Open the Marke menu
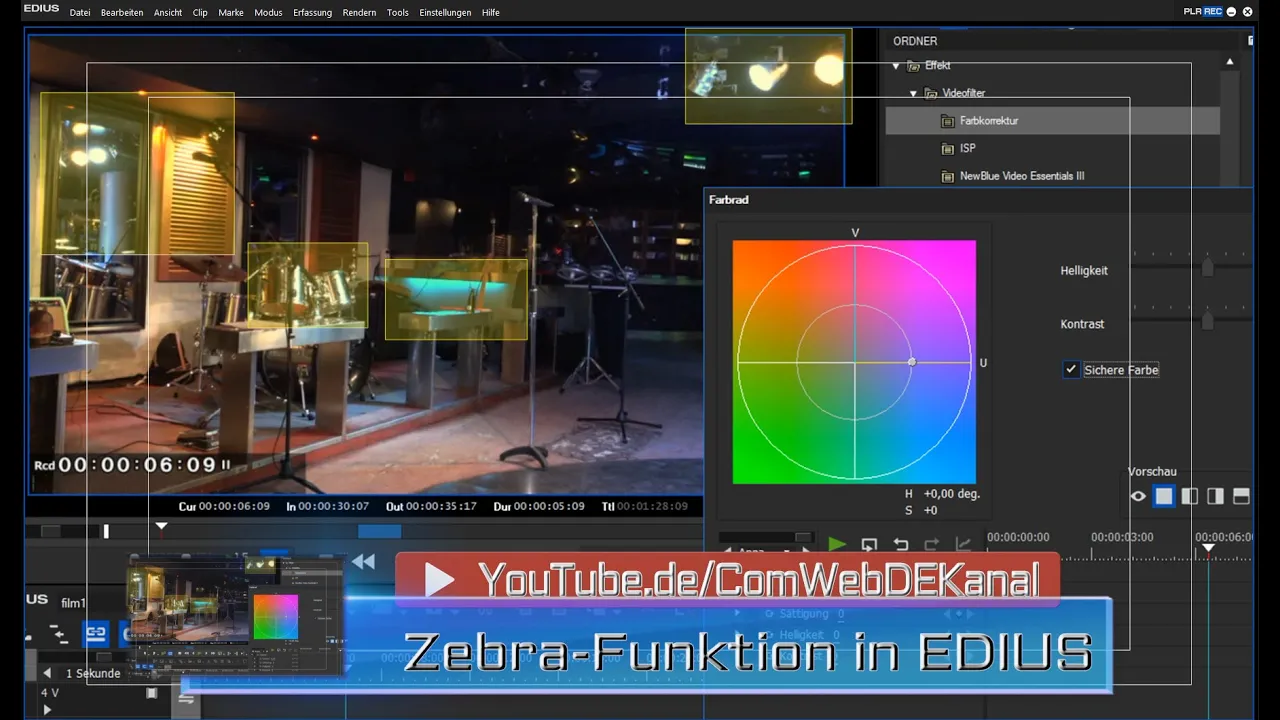 tap(231, 13)
